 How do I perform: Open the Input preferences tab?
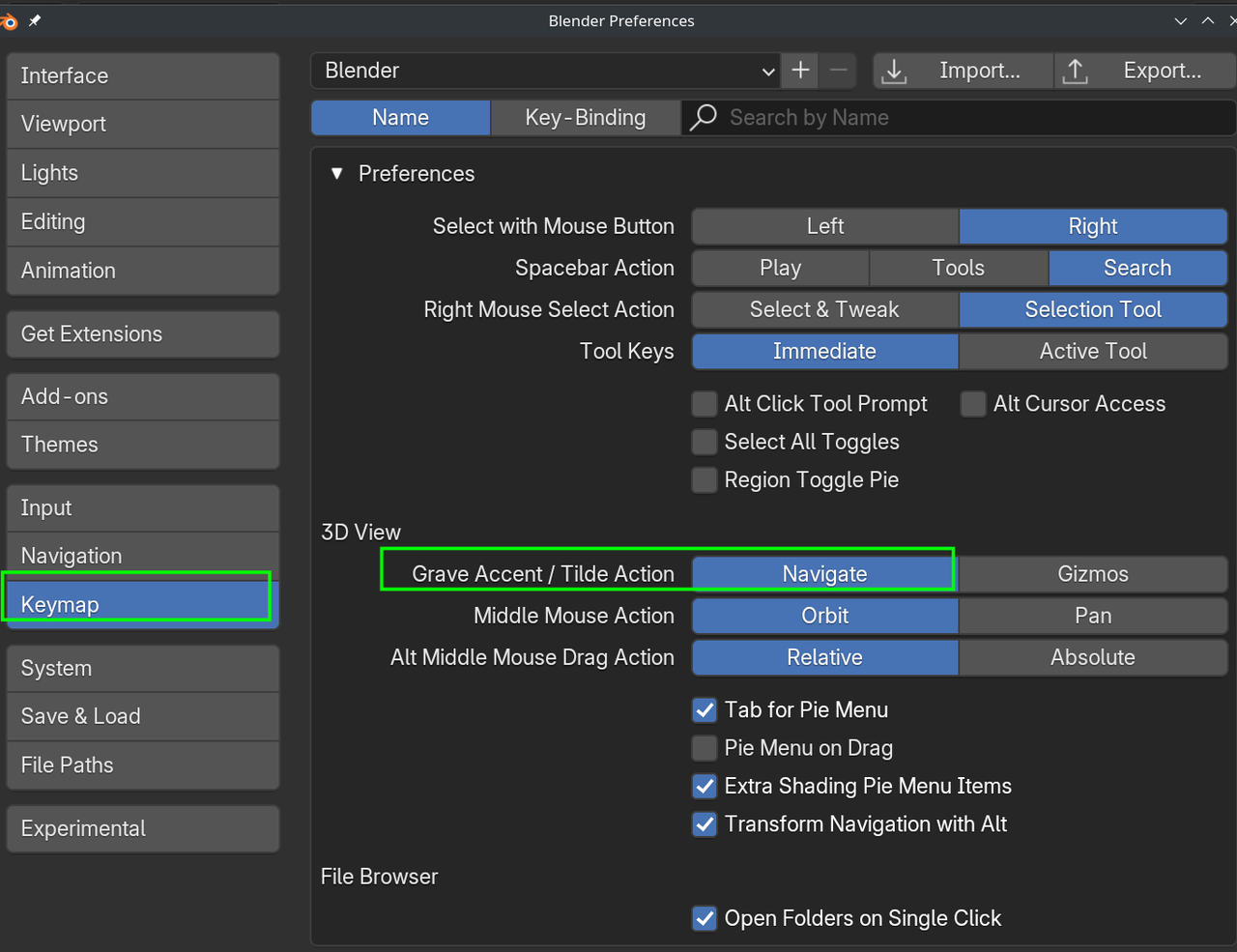click(143, 507)
